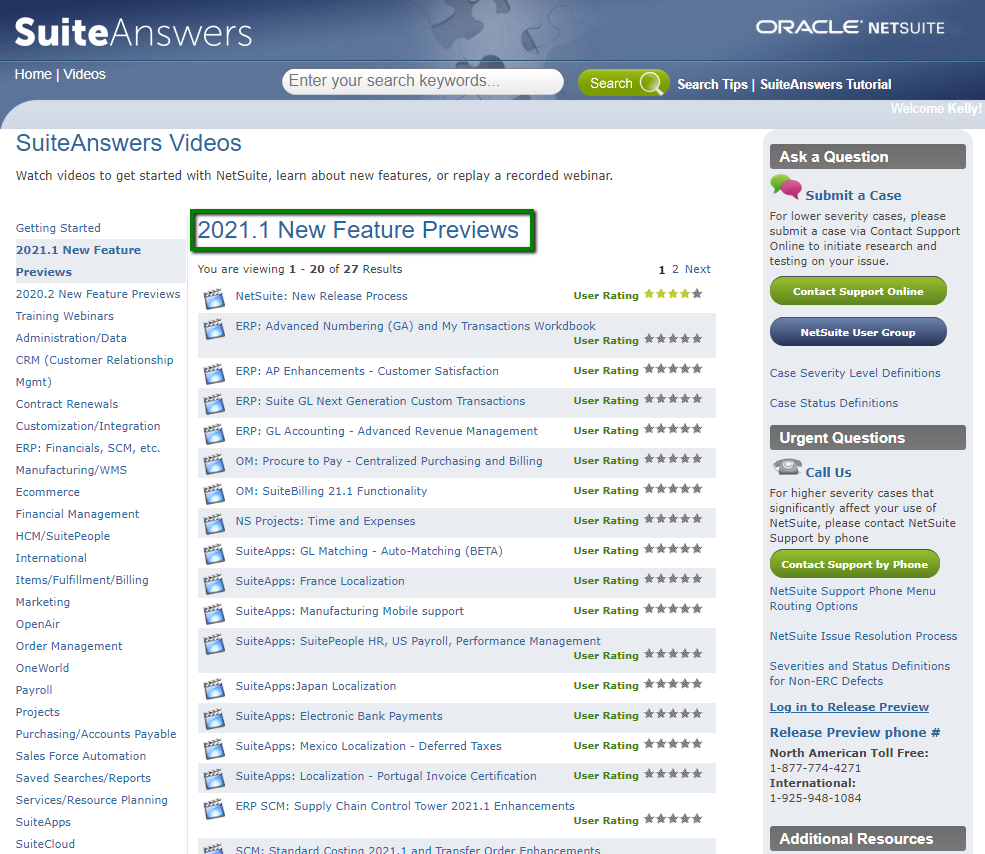
Task: Click video icon beside NetSuite: New Release Process
Action: pos(213,298)
